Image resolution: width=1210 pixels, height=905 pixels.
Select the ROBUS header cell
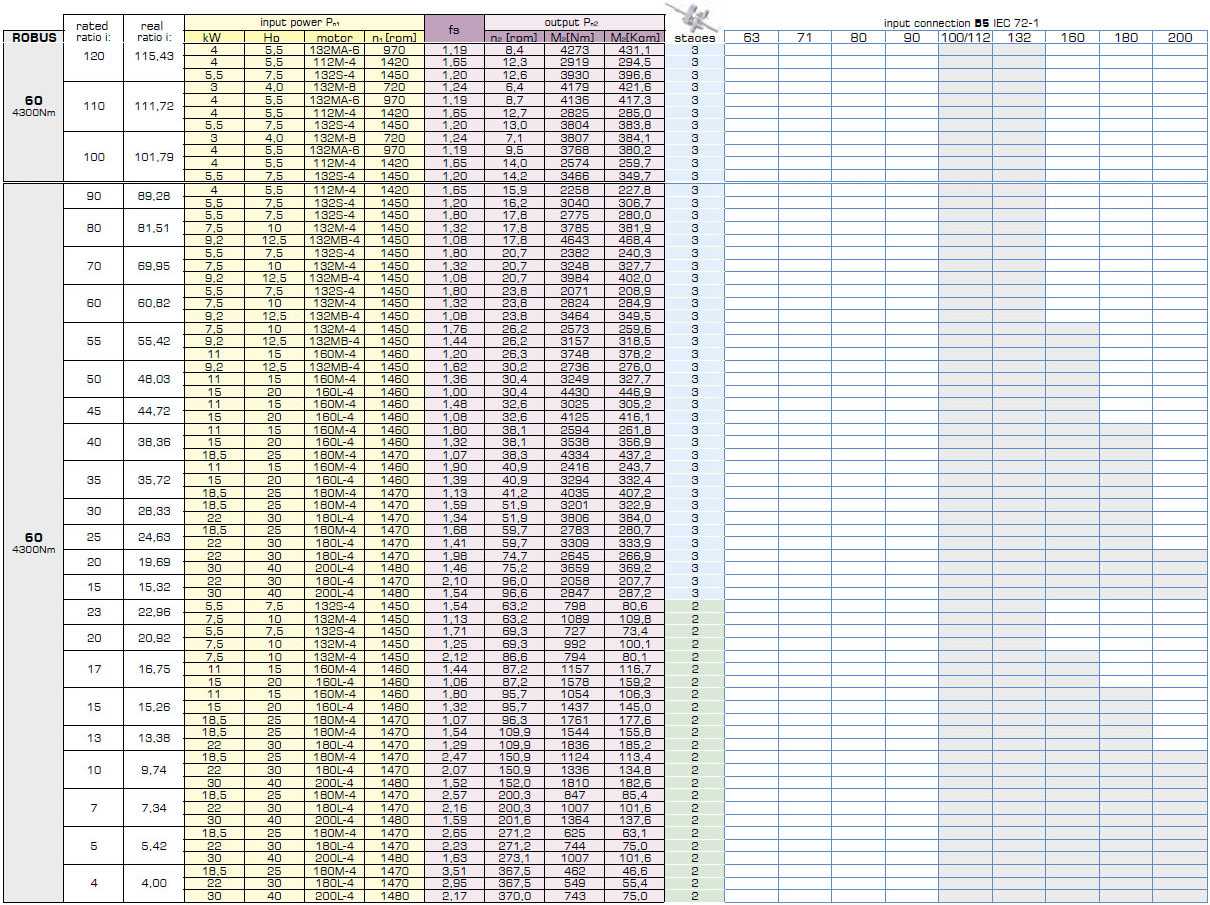click(x=32, y=37)
